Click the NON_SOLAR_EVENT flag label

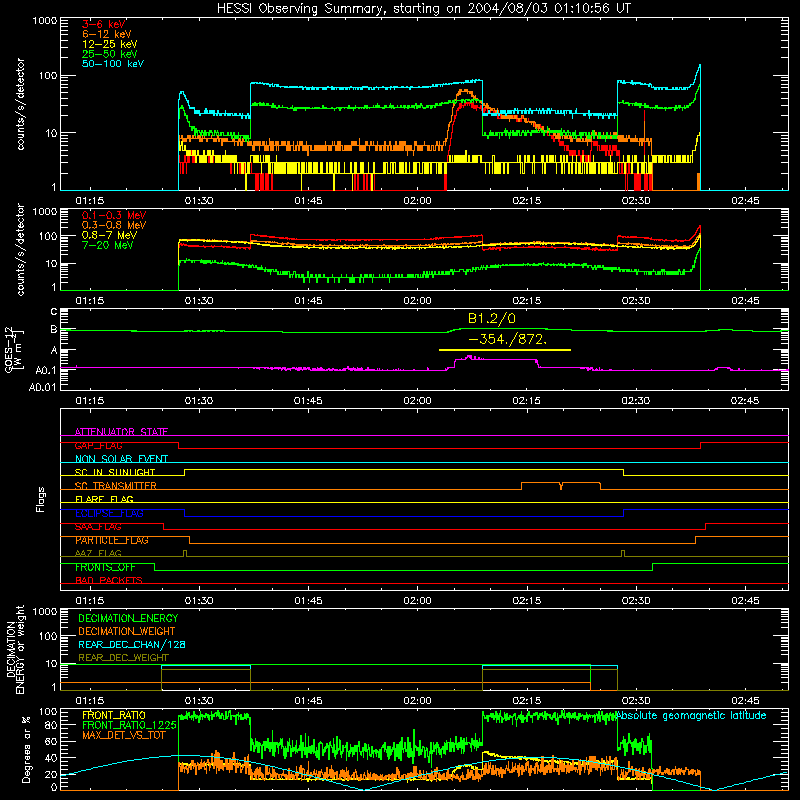click(121, 459)
